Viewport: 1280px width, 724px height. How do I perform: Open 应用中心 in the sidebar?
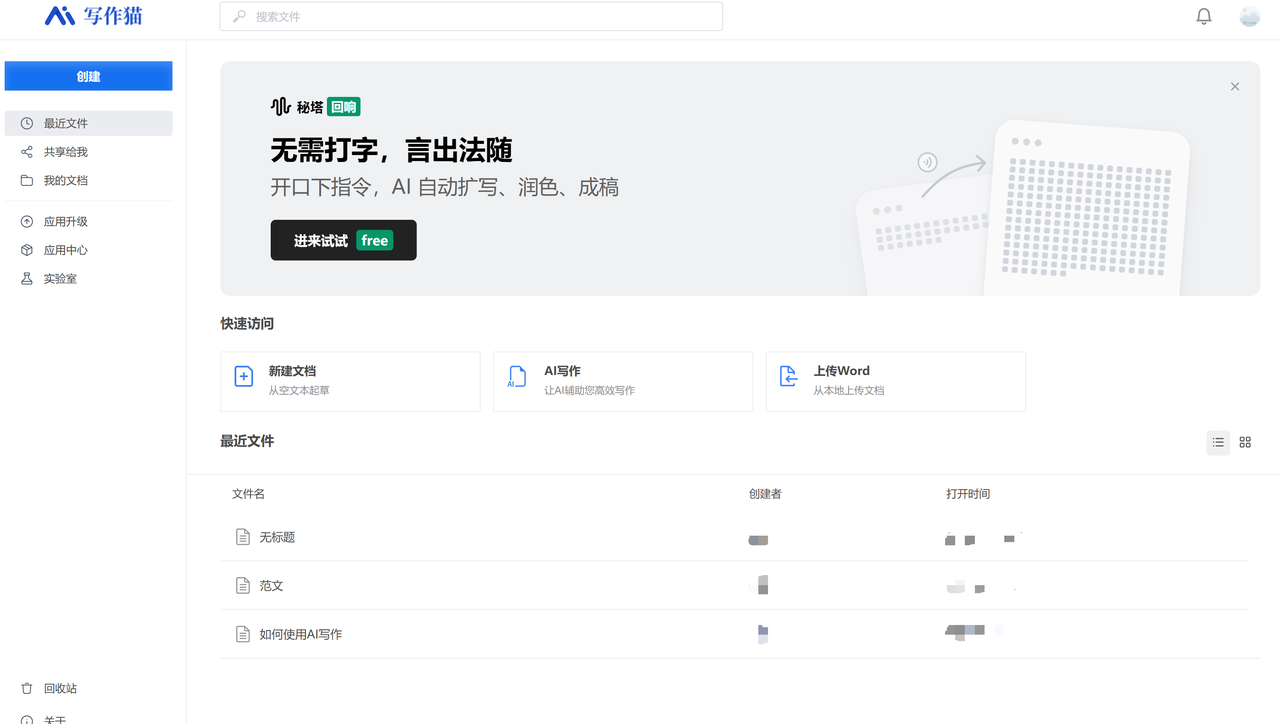[88, 250]
